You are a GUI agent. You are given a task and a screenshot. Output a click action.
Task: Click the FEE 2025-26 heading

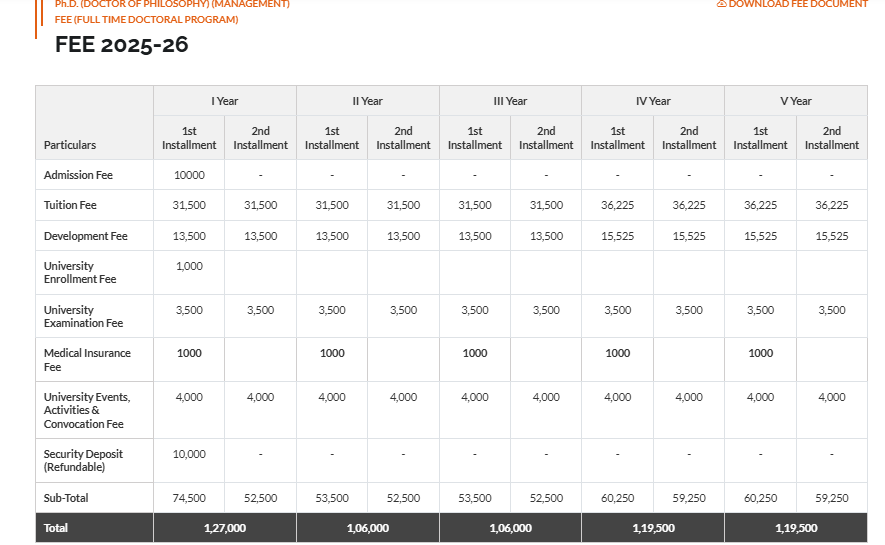pyautogui.click(x=121, y=45)
